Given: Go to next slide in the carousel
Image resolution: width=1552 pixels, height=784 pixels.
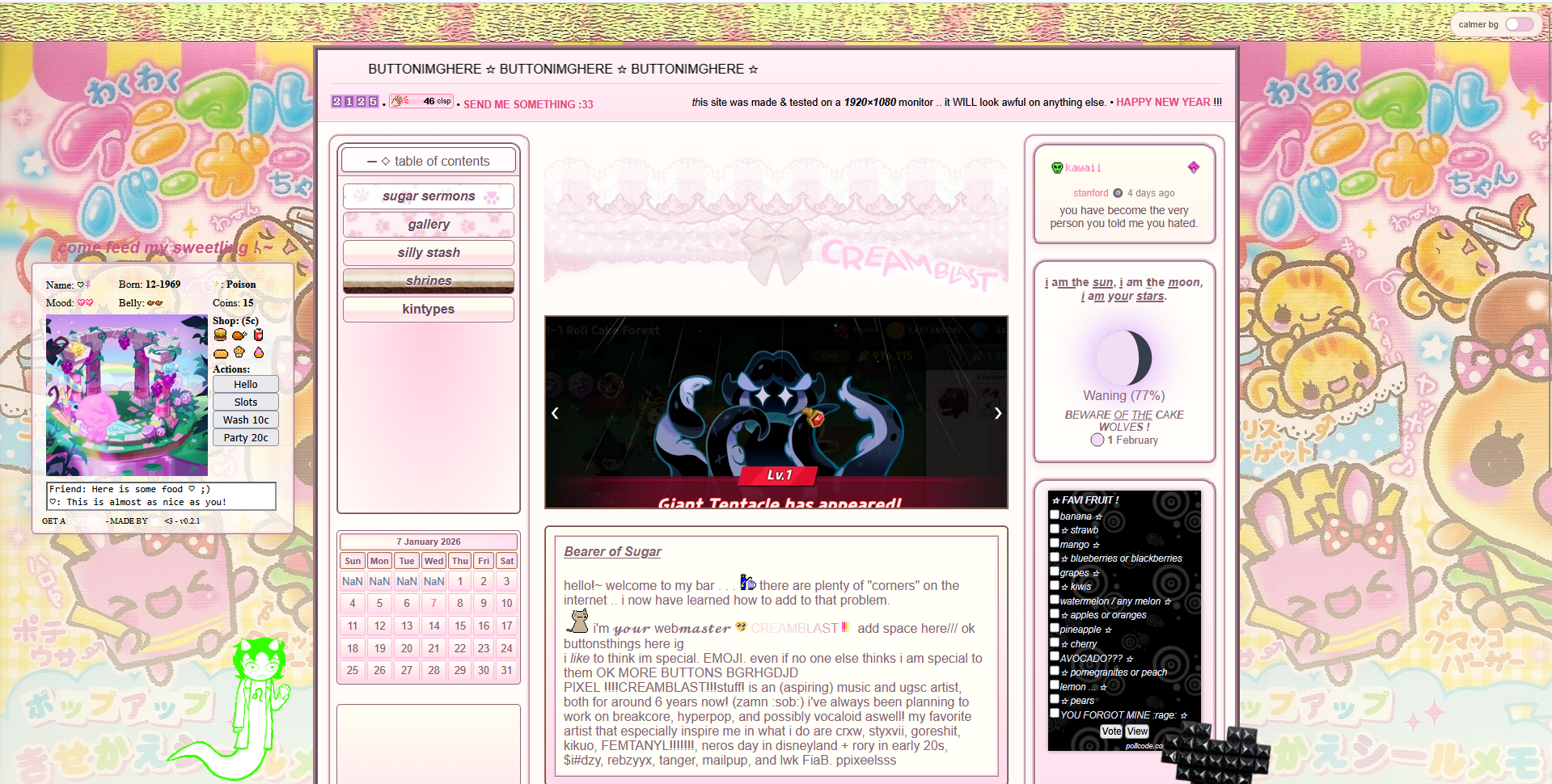Looking at the screenshot, I should [x=997, y=413].
